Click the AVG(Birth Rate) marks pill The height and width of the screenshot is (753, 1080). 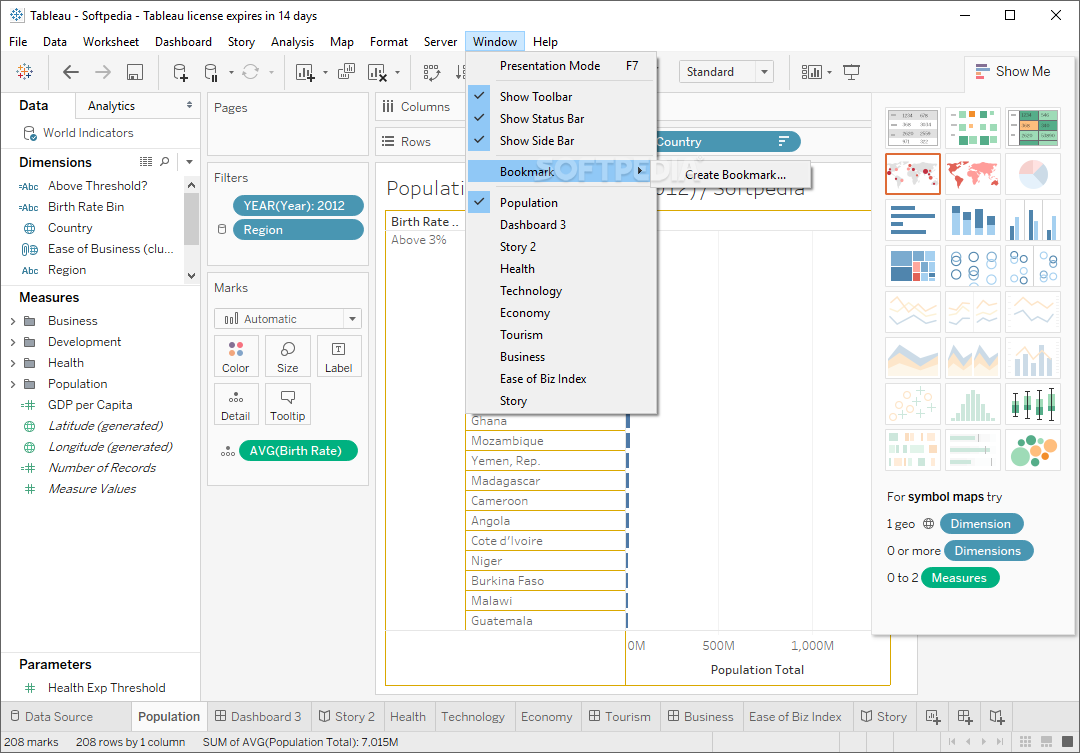[298, 451]
